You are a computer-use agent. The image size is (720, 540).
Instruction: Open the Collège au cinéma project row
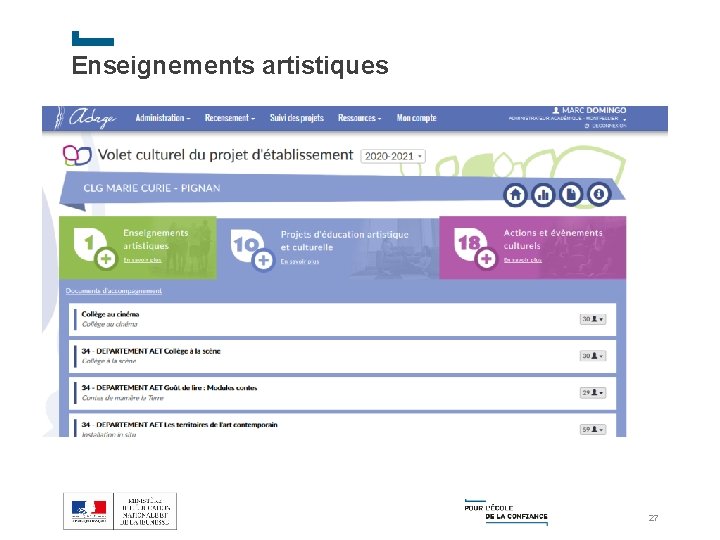pos(342,319)
